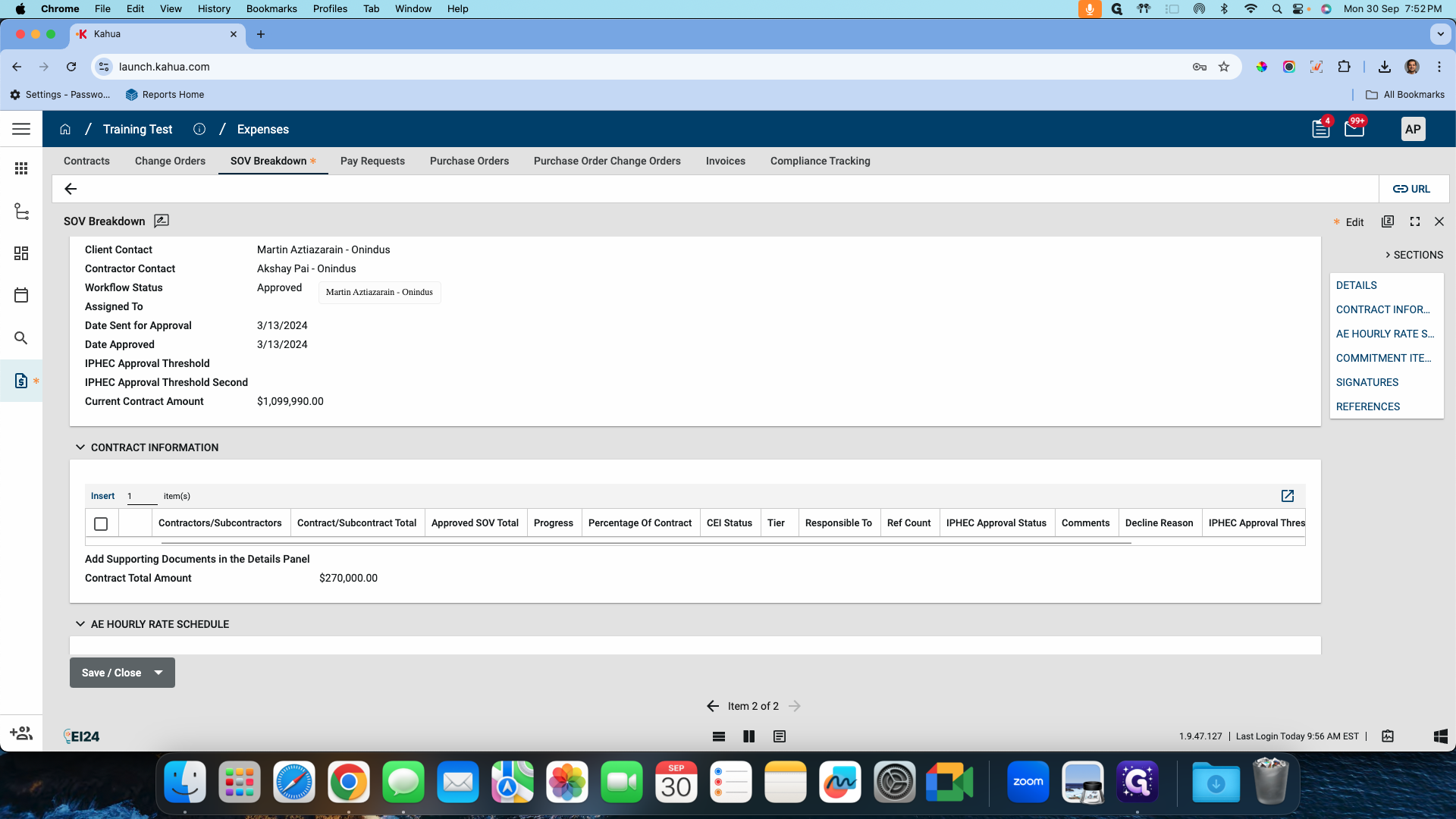Toggle full screen view of SOV Breakdown
The width and height of the screenshot is (1456, 819).
[x=1414, y=221]
